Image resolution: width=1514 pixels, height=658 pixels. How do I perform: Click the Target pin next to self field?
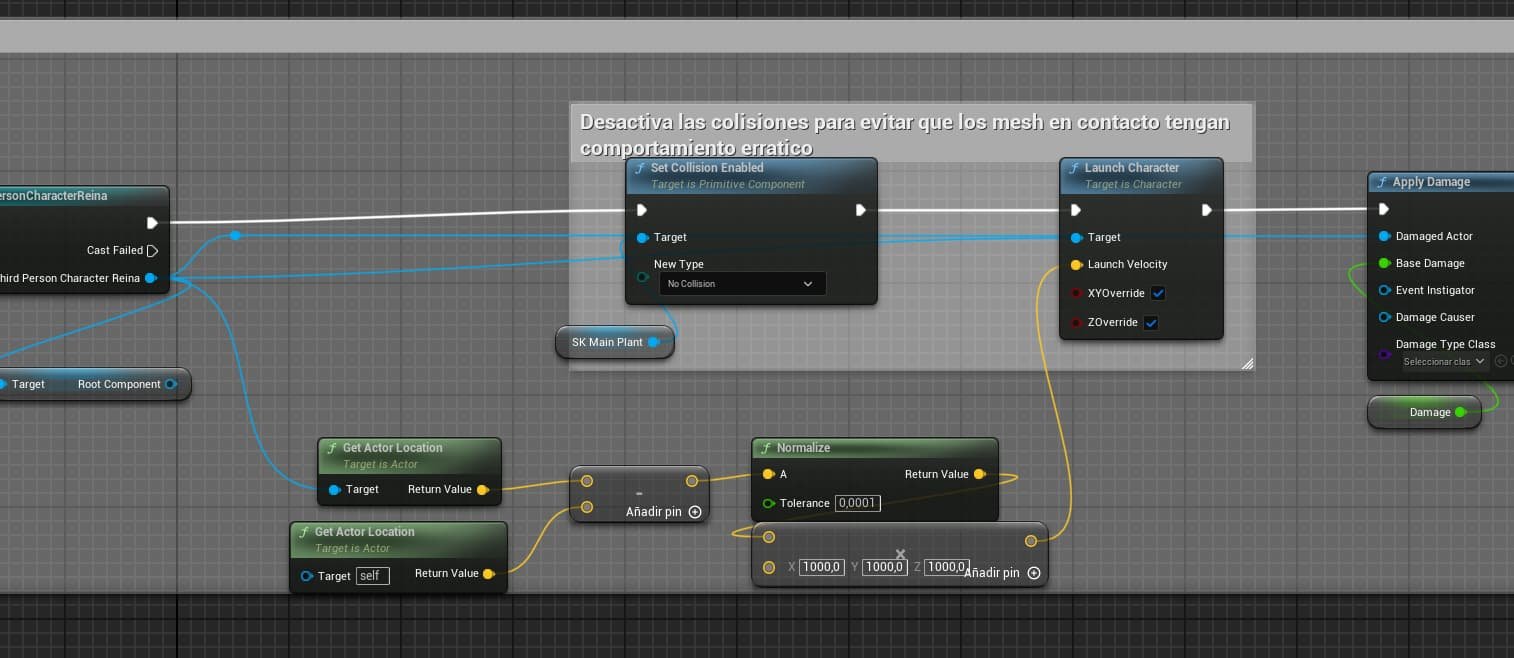[307, 576]
